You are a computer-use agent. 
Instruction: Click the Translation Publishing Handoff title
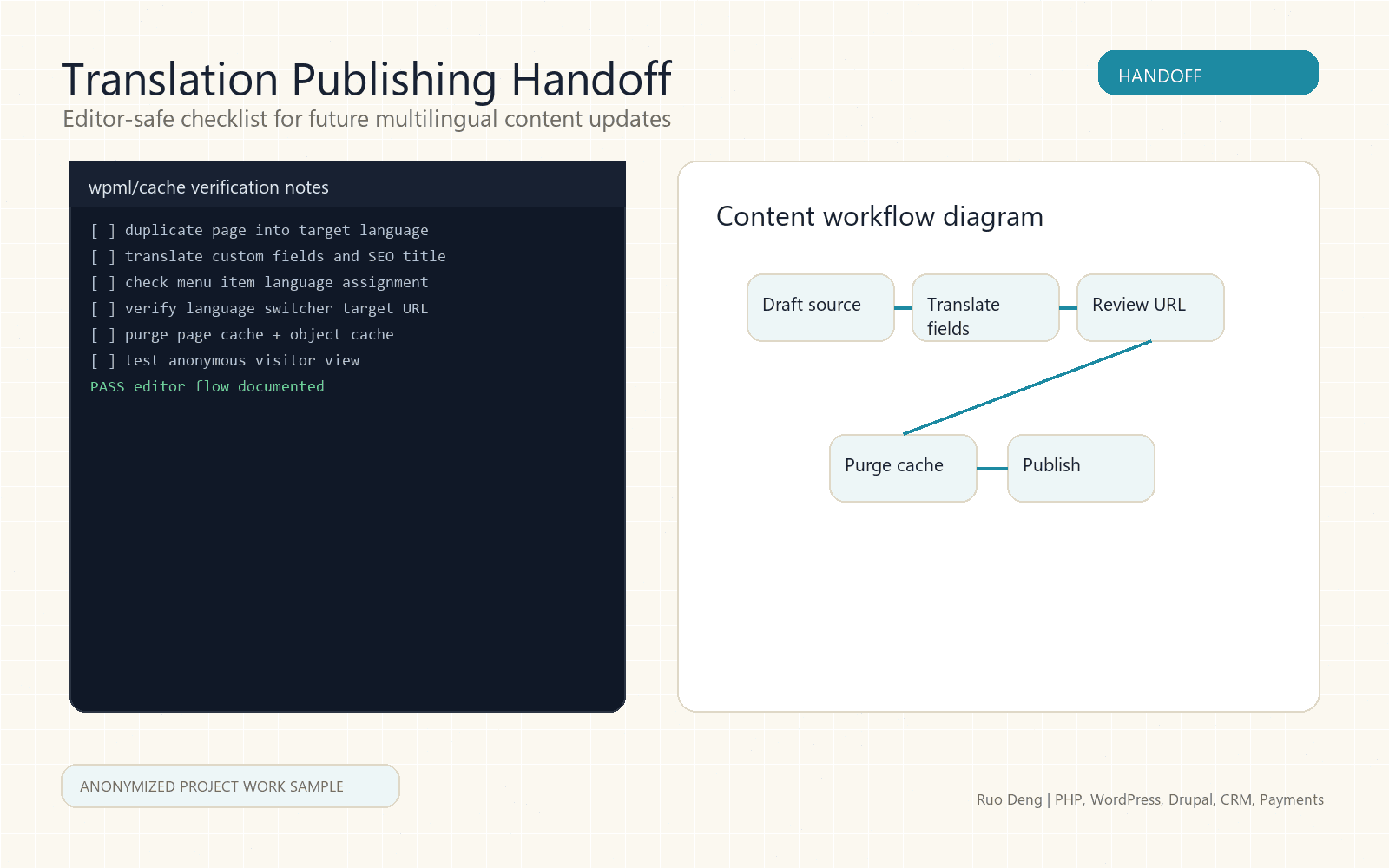[366, 80]
